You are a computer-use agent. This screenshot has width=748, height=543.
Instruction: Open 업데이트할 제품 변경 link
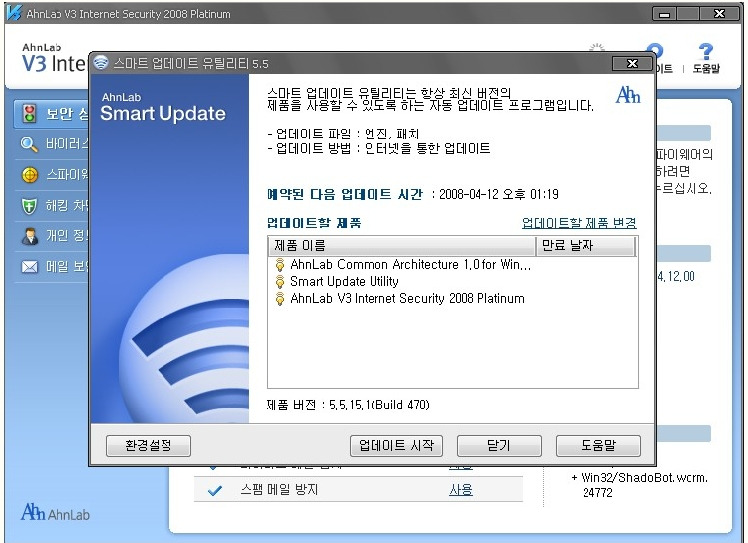[579, 223]
